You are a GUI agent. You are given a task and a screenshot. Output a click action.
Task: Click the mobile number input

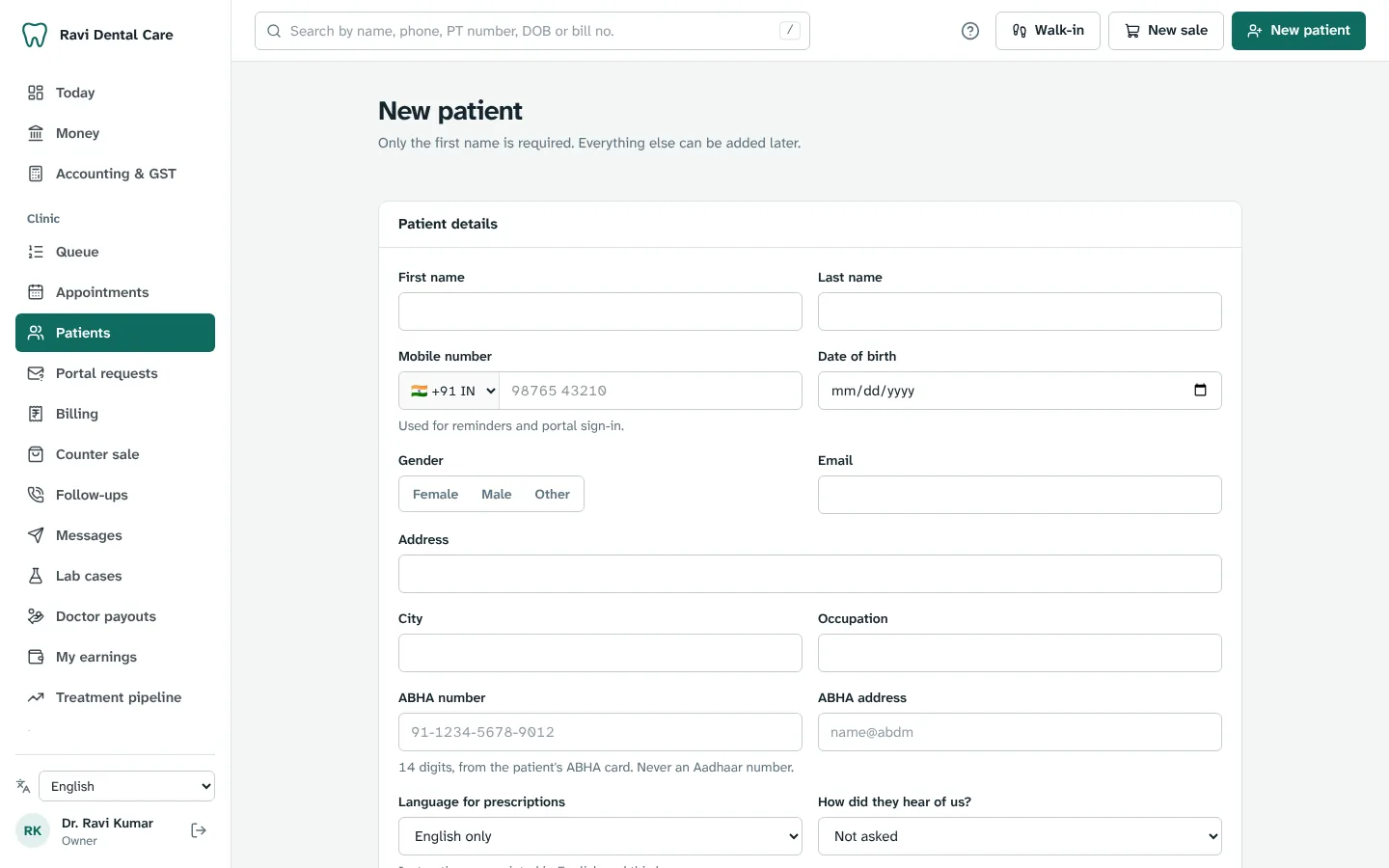[650, 391]
